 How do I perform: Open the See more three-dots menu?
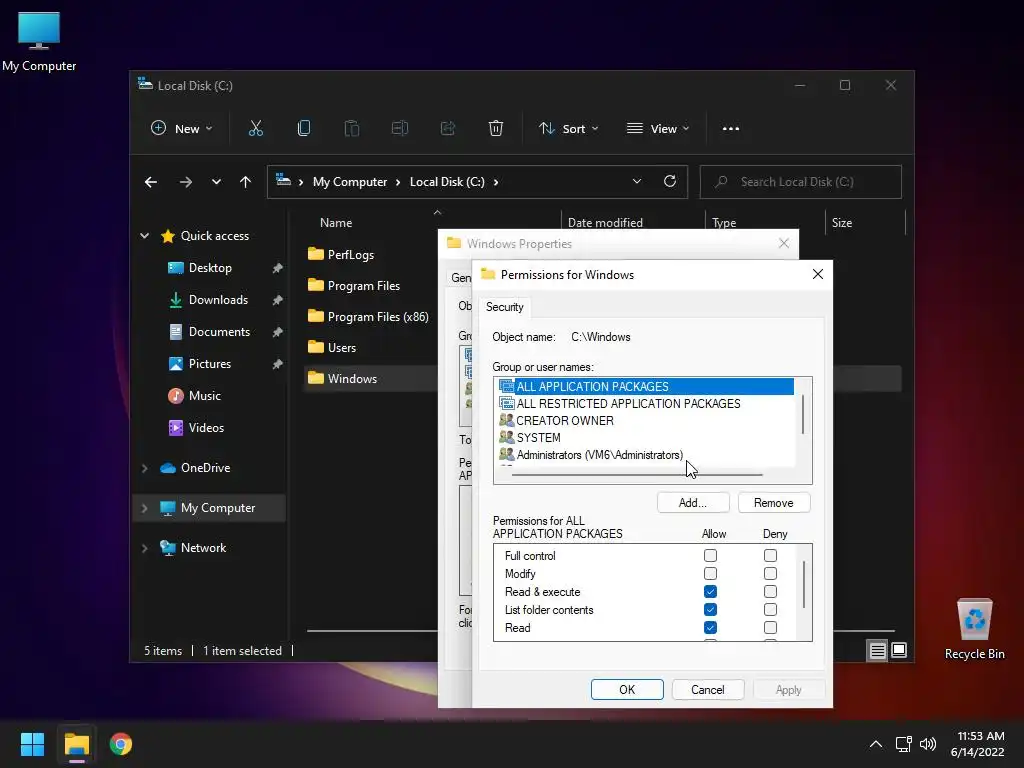click(731, 129)
